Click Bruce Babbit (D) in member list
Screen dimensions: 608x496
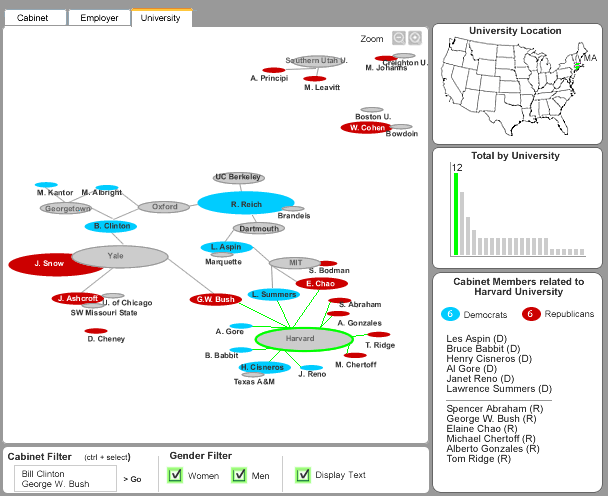[x=483, y=349]
